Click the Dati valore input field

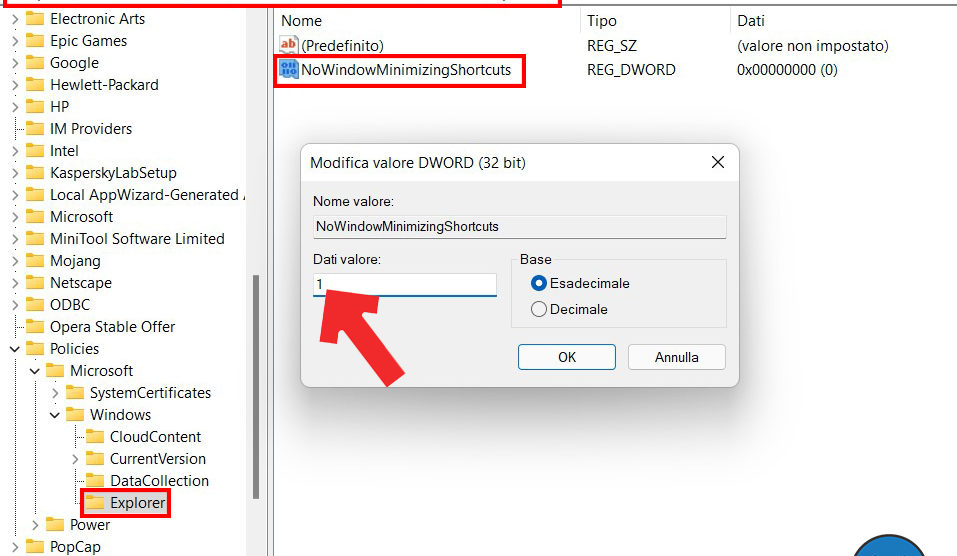(405, 284)
